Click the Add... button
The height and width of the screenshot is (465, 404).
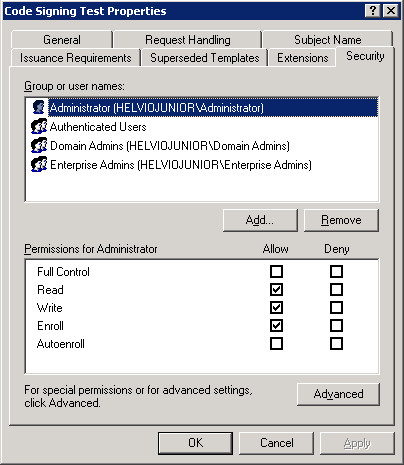pos(260,220)
